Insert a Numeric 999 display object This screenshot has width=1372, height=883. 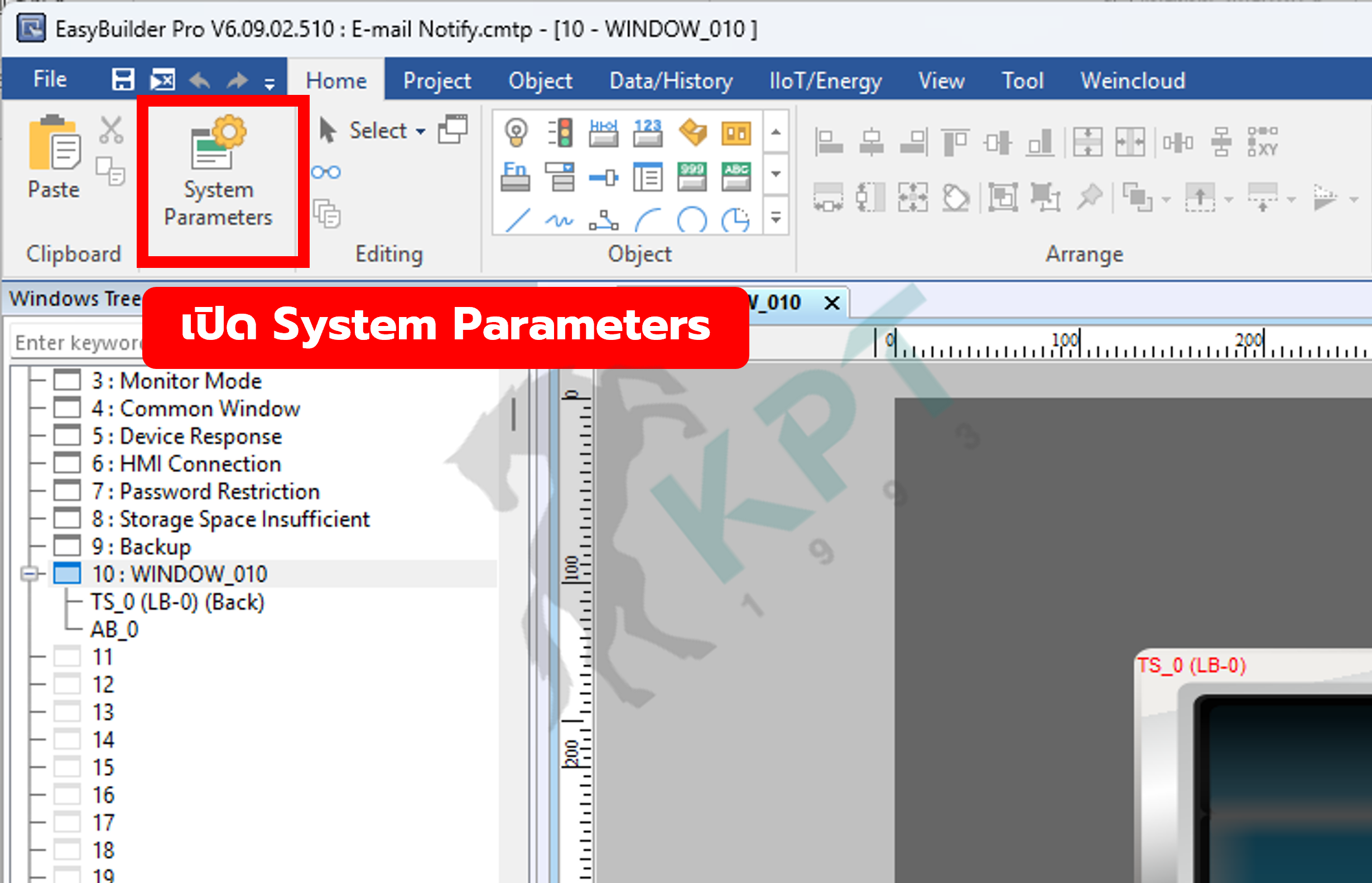tap(692, 176)
